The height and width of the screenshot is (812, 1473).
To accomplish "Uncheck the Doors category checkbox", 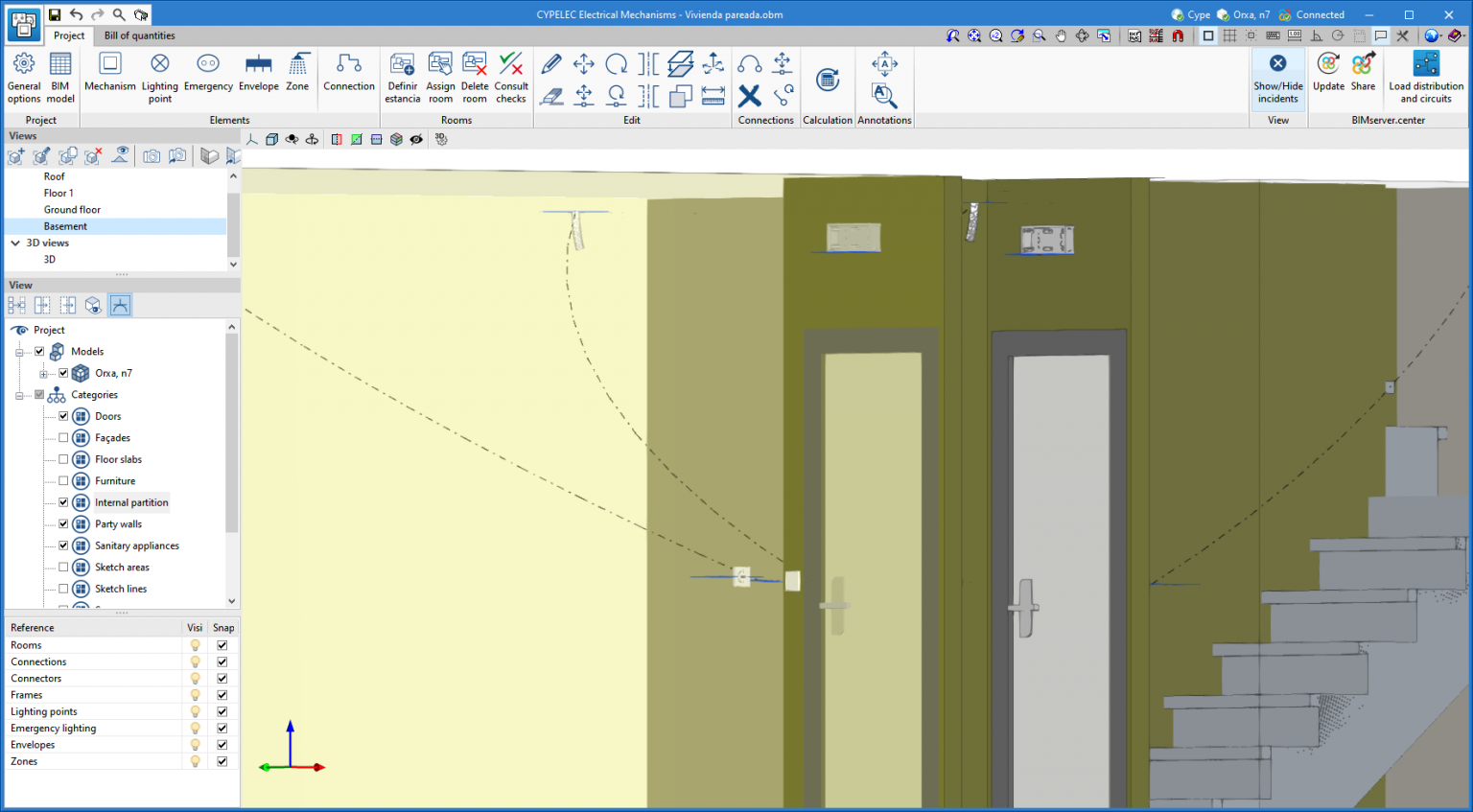I will click(x=63, y=416).
